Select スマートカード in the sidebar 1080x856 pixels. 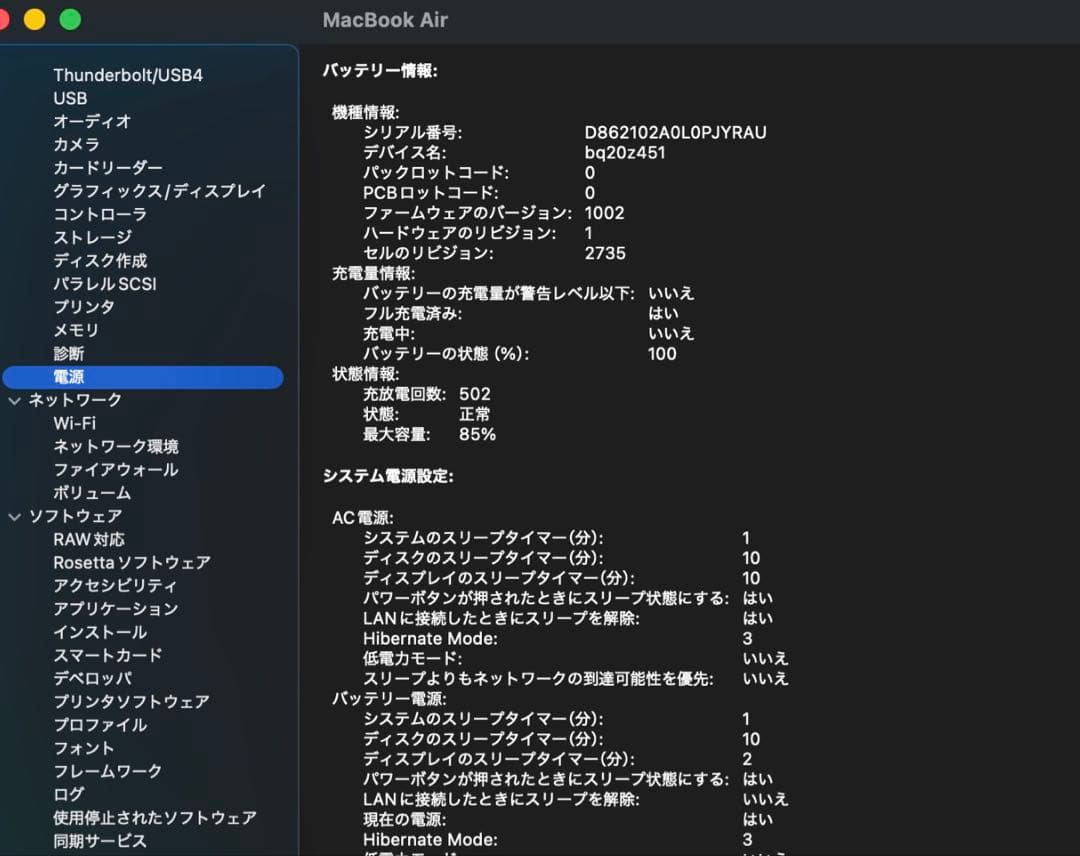[x=108, y=656]
